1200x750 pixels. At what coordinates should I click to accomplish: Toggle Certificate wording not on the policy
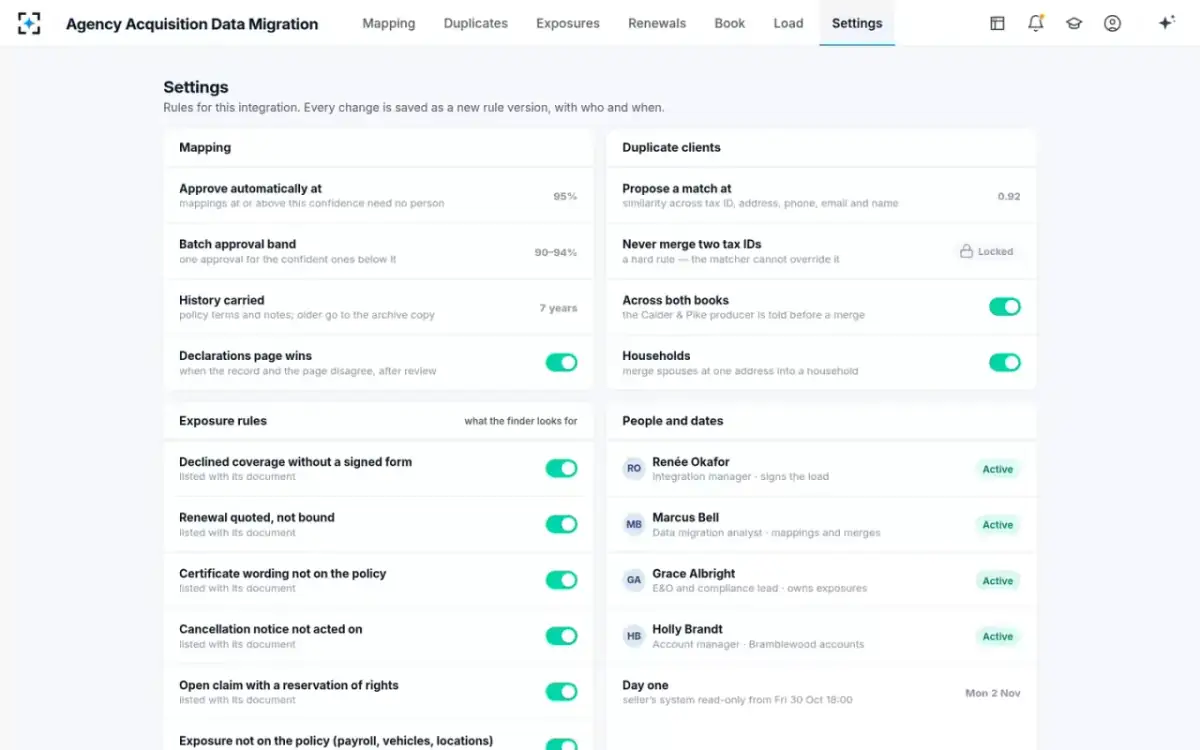561,580
